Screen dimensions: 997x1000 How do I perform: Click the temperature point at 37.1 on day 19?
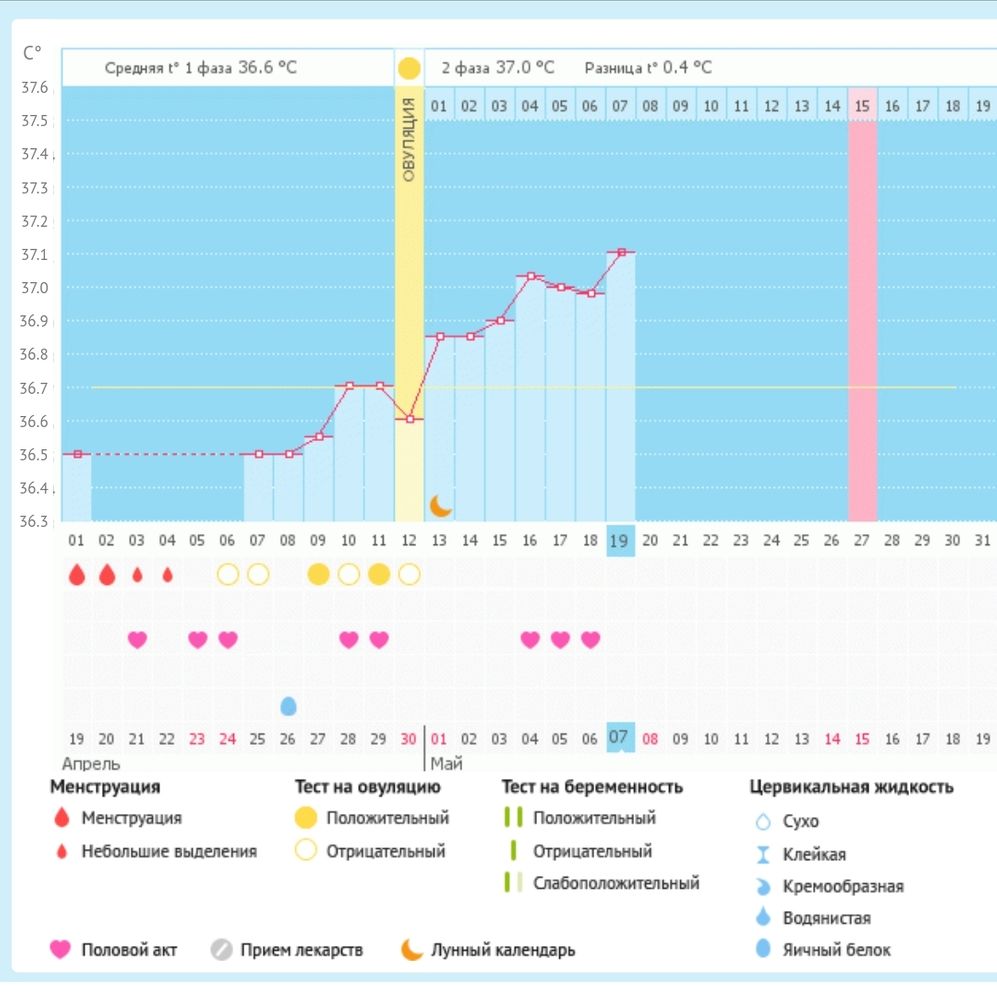(621, 253)
